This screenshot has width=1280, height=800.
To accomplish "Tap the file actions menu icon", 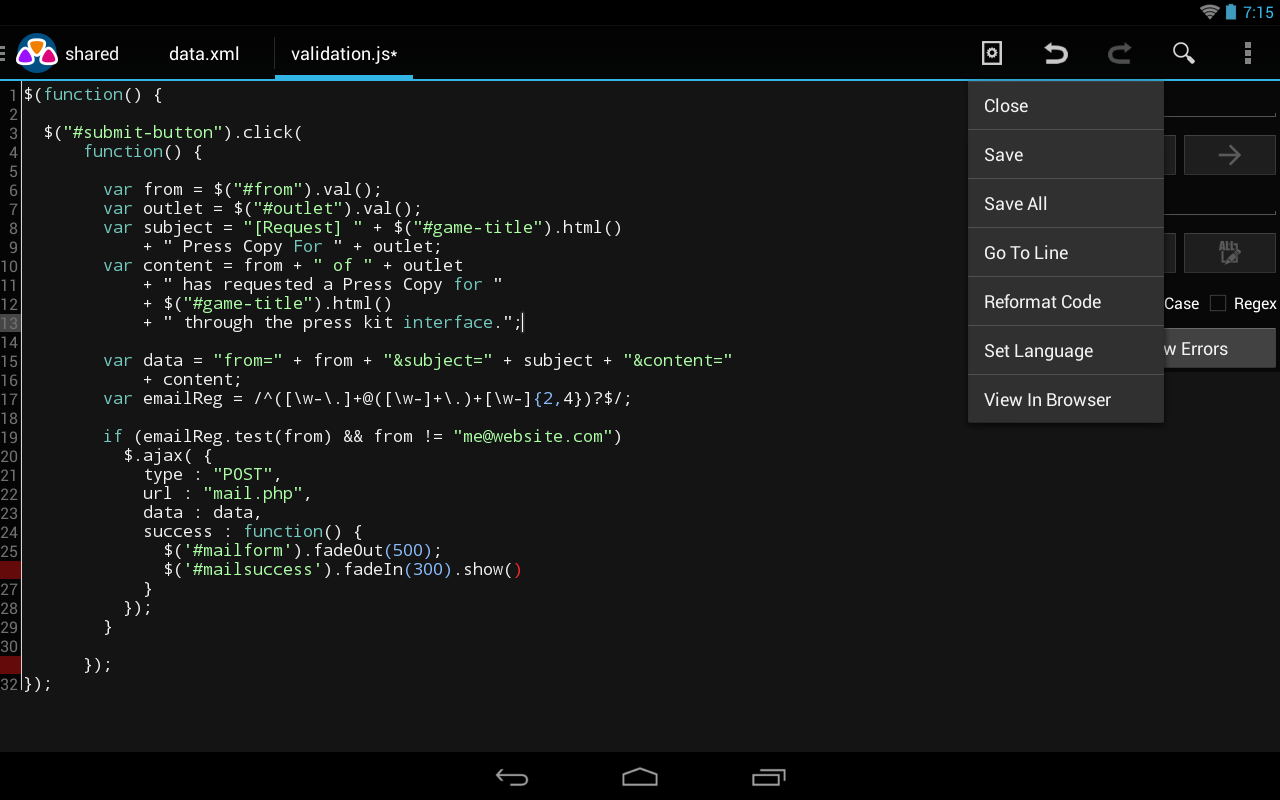I will 991,53.
